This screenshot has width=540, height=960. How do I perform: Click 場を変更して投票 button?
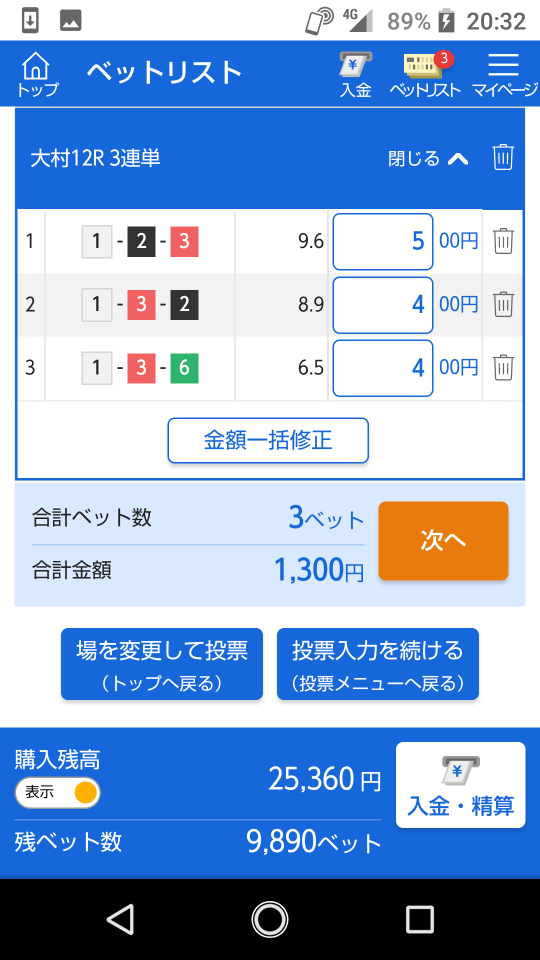coord(162,664)
